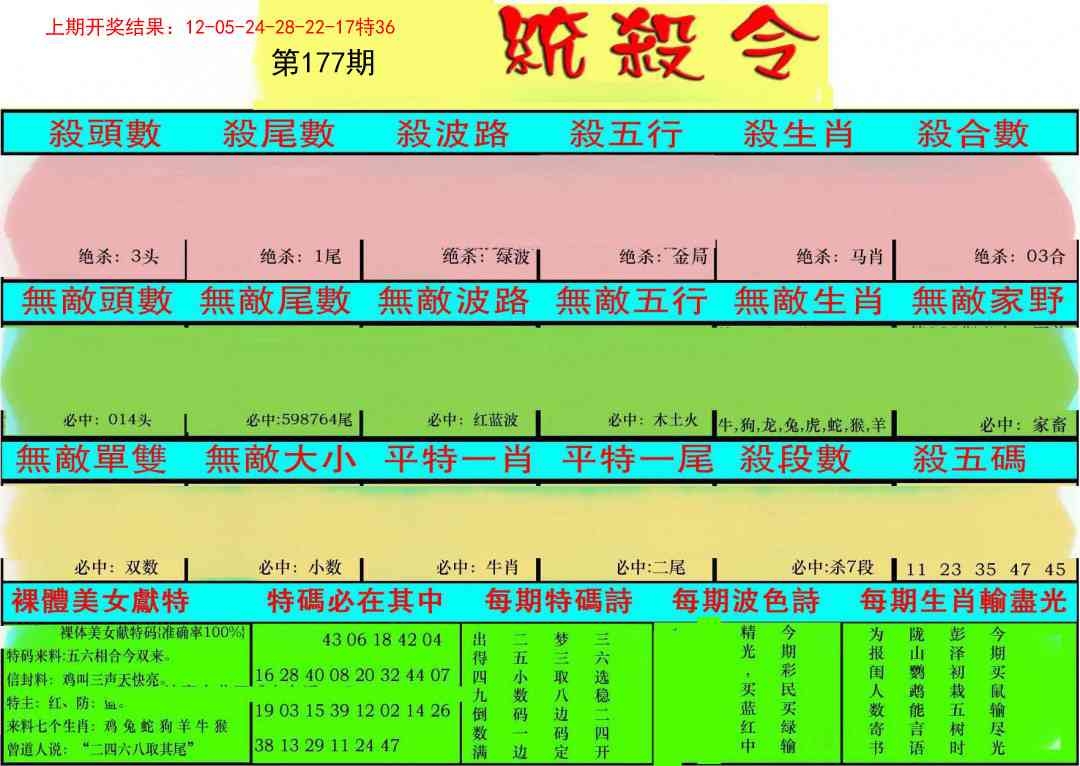Click the 上期开奖结果 line at top
The width and height of the screenshot is (1080, 766).
[220, 28]
